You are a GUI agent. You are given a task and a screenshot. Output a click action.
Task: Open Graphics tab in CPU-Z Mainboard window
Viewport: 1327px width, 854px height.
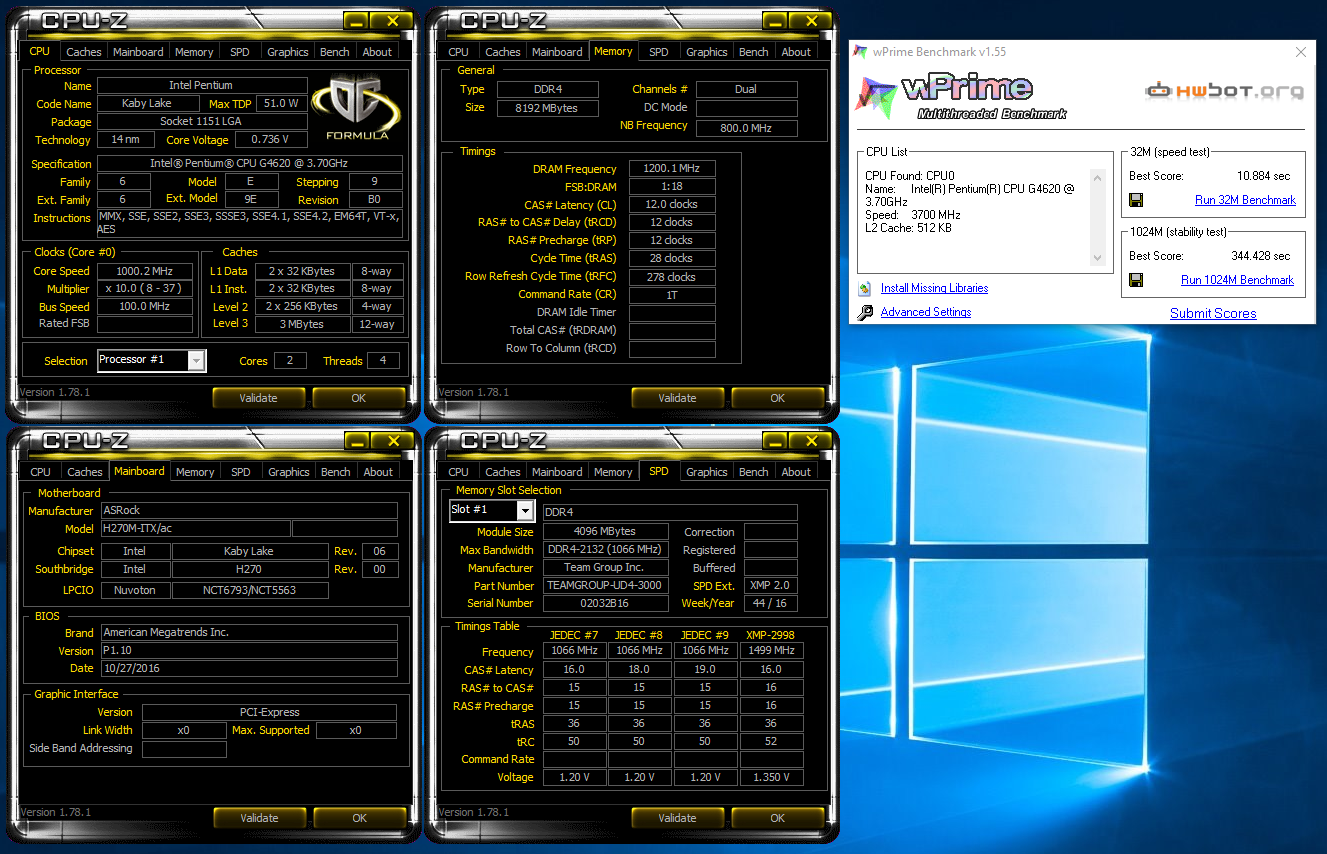tap(289, 472)
